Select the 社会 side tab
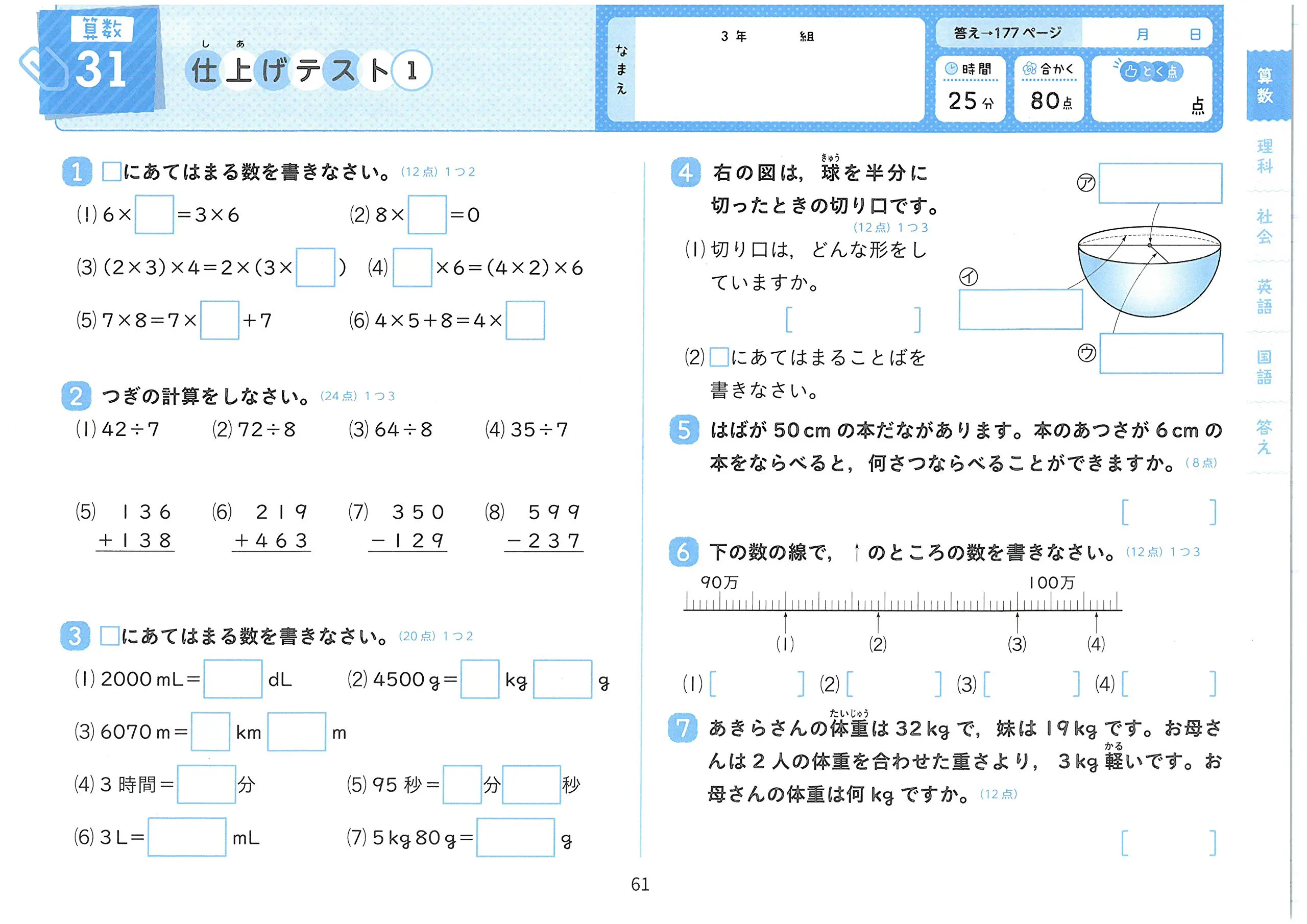 1264,226
